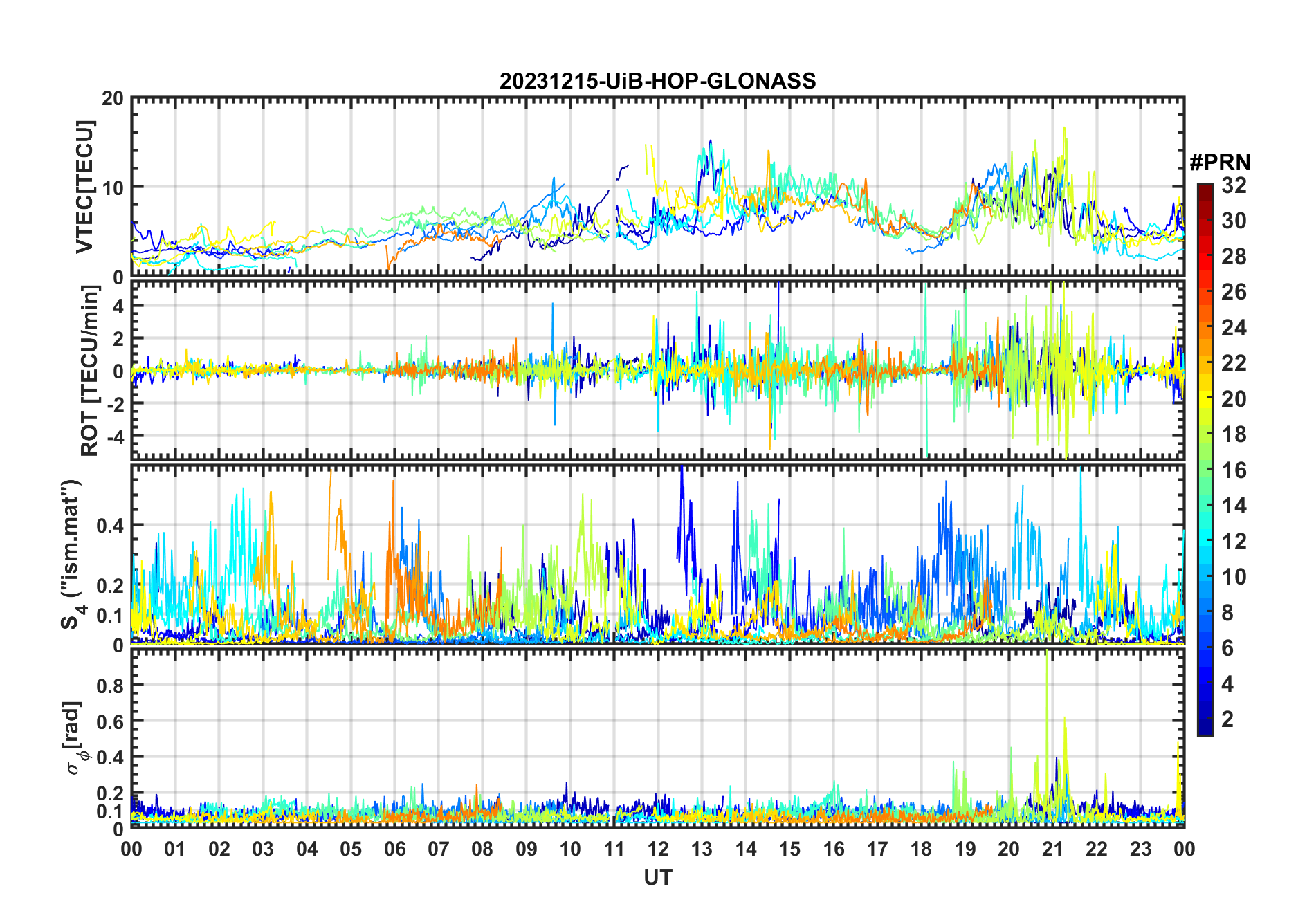Viewport: 1316px width, 920px height.
Task: Click the VTEC axis tick label 20
Action: 113,99
